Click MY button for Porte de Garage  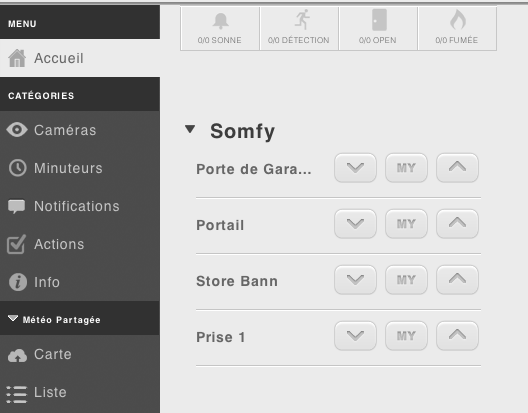[406, 168]
